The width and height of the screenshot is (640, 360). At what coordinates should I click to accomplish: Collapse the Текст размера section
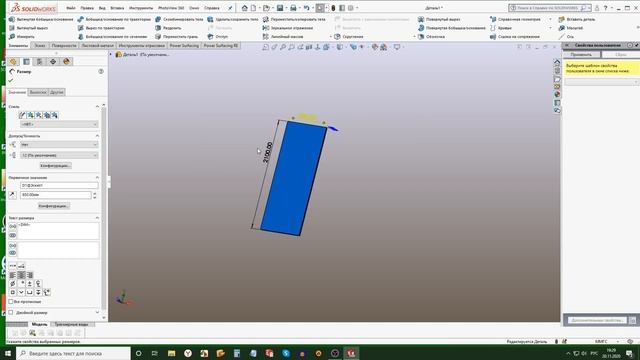[x=97, y=218]
